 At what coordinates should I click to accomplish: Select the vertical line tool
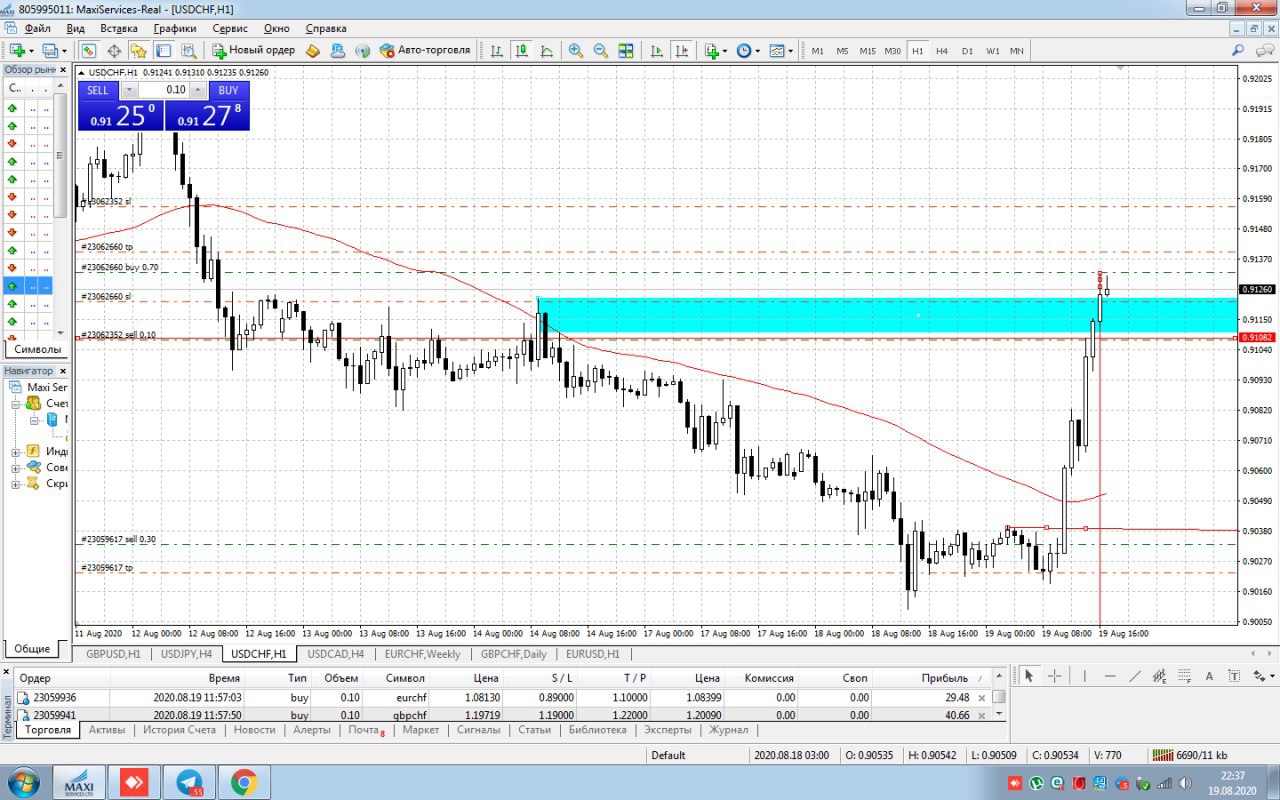(1084, 676)
